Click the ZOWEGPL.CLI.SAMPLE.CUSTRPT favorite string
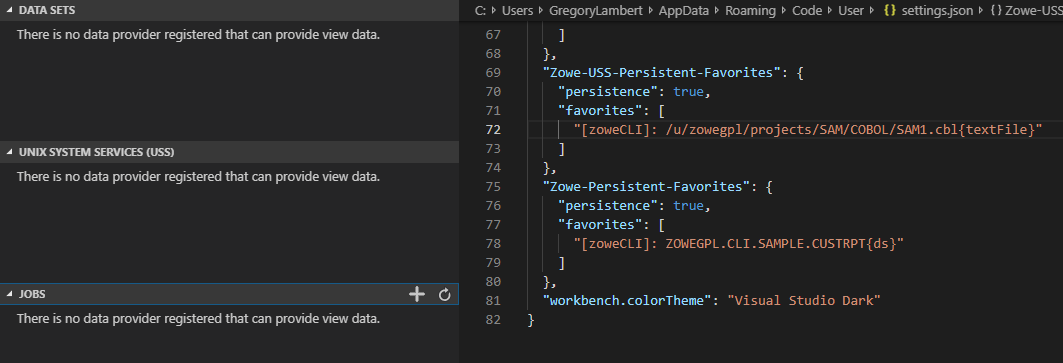The image size is (1063, 363). click(x=739, y=244)
